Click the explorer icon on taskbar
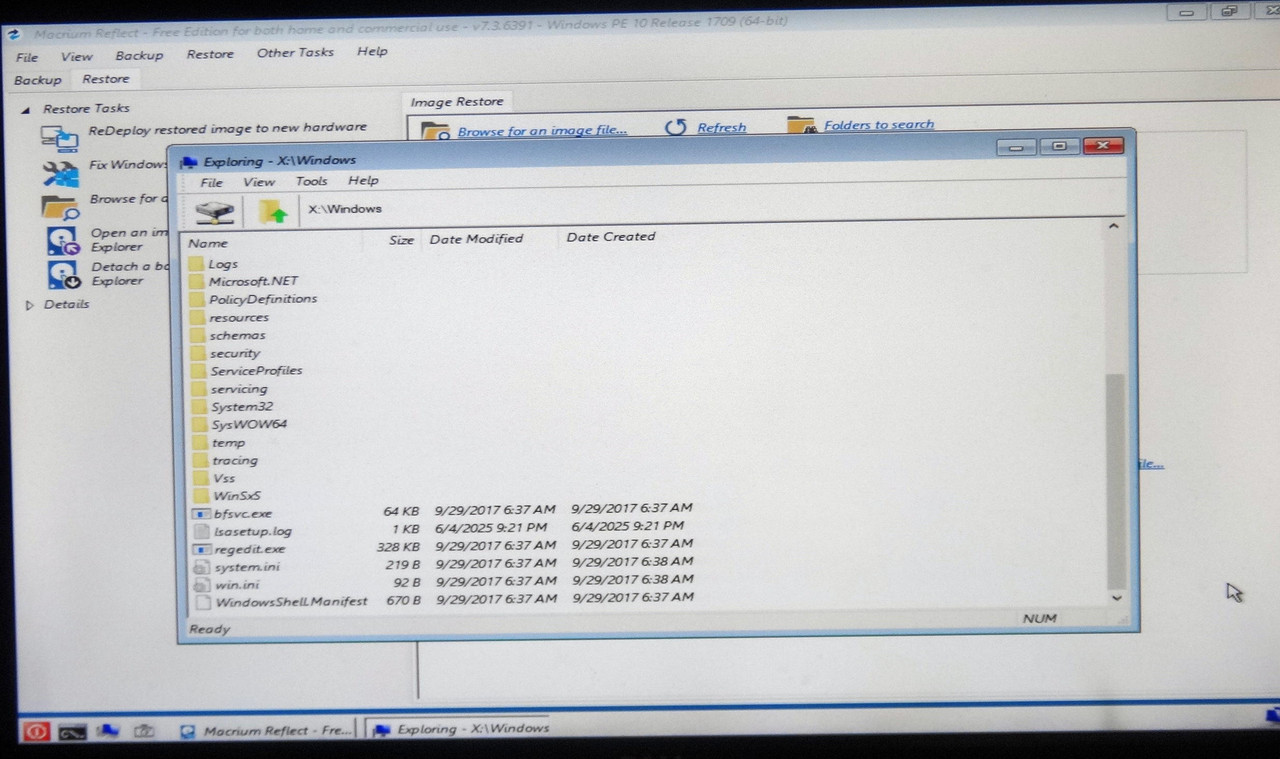 point(108,732)
